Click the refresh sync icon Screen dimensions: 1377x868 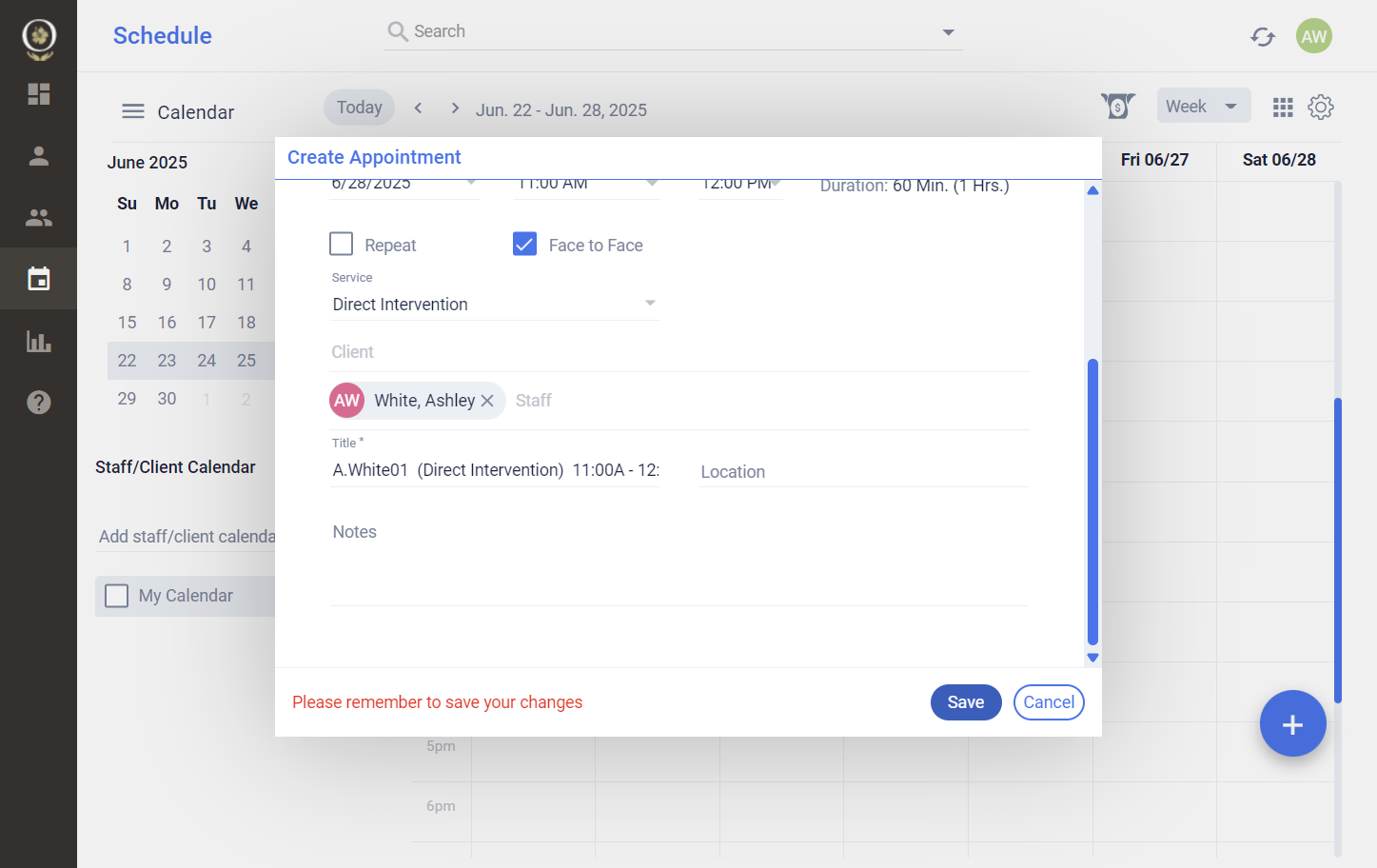1263,36
